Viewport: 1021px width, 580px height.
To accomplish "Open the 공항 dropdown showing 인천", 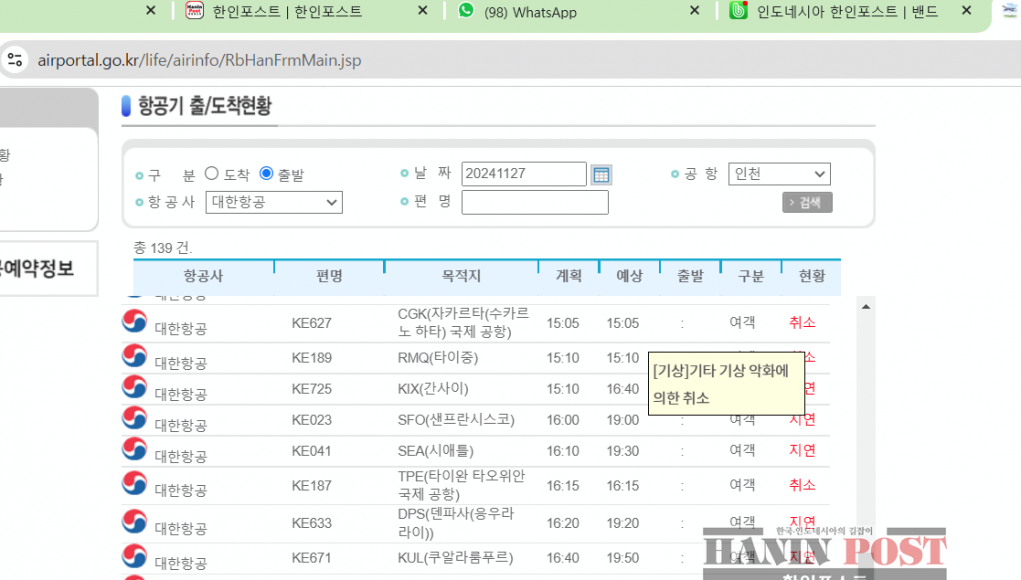I will (779, 174).
